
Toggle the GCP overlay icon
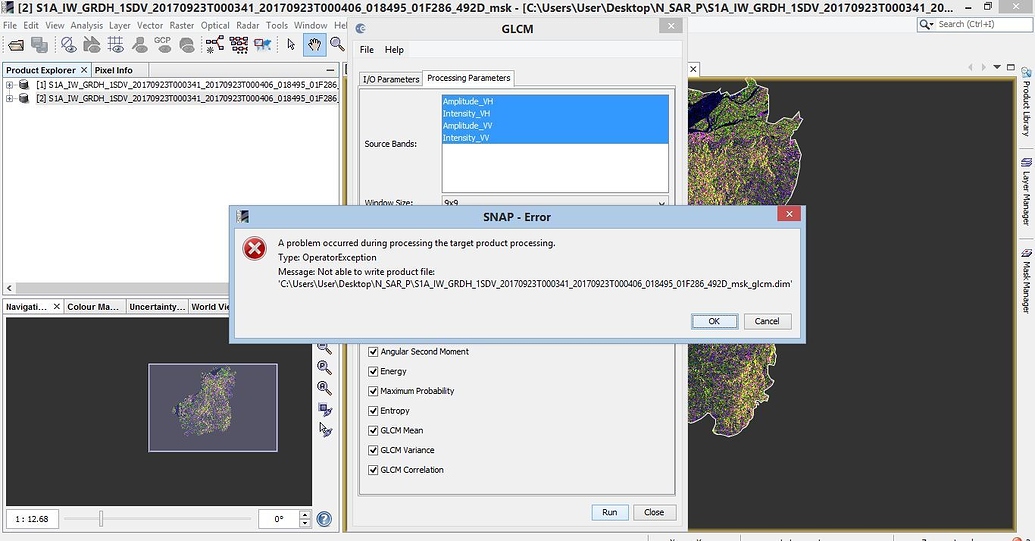tap(162, 45)
